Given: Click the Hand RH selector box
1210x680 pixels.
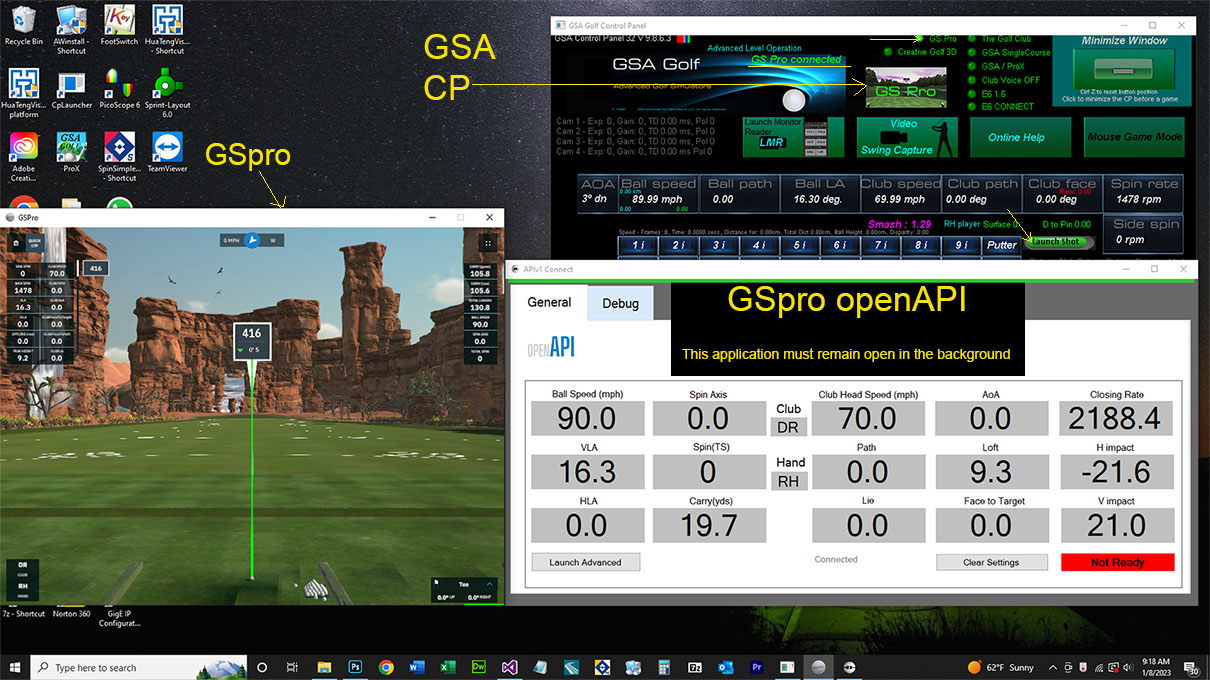Looking at the screenshot, I should tap(789, 481).
